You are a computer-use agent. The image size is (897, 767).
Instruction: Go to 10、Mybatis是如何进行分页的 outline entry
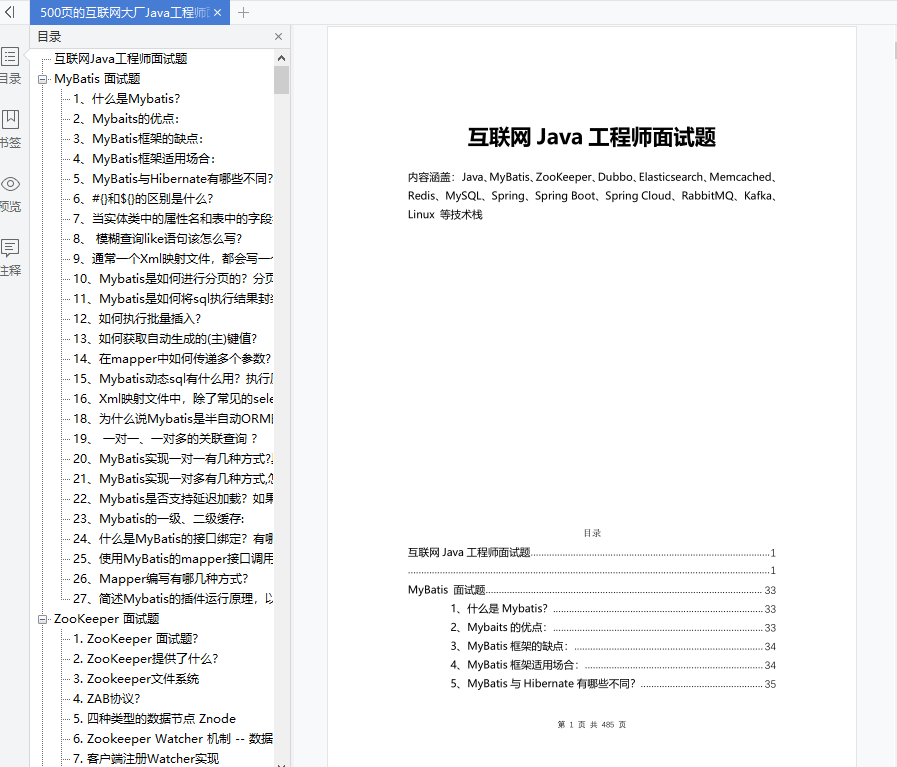[x=173, y=279]
